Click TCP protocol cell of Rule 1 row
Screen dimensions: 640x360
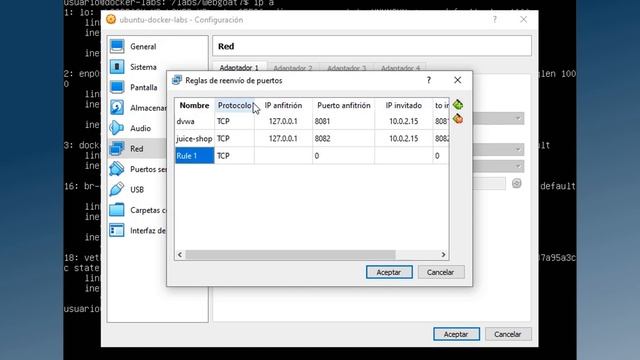tap(234, 156)
